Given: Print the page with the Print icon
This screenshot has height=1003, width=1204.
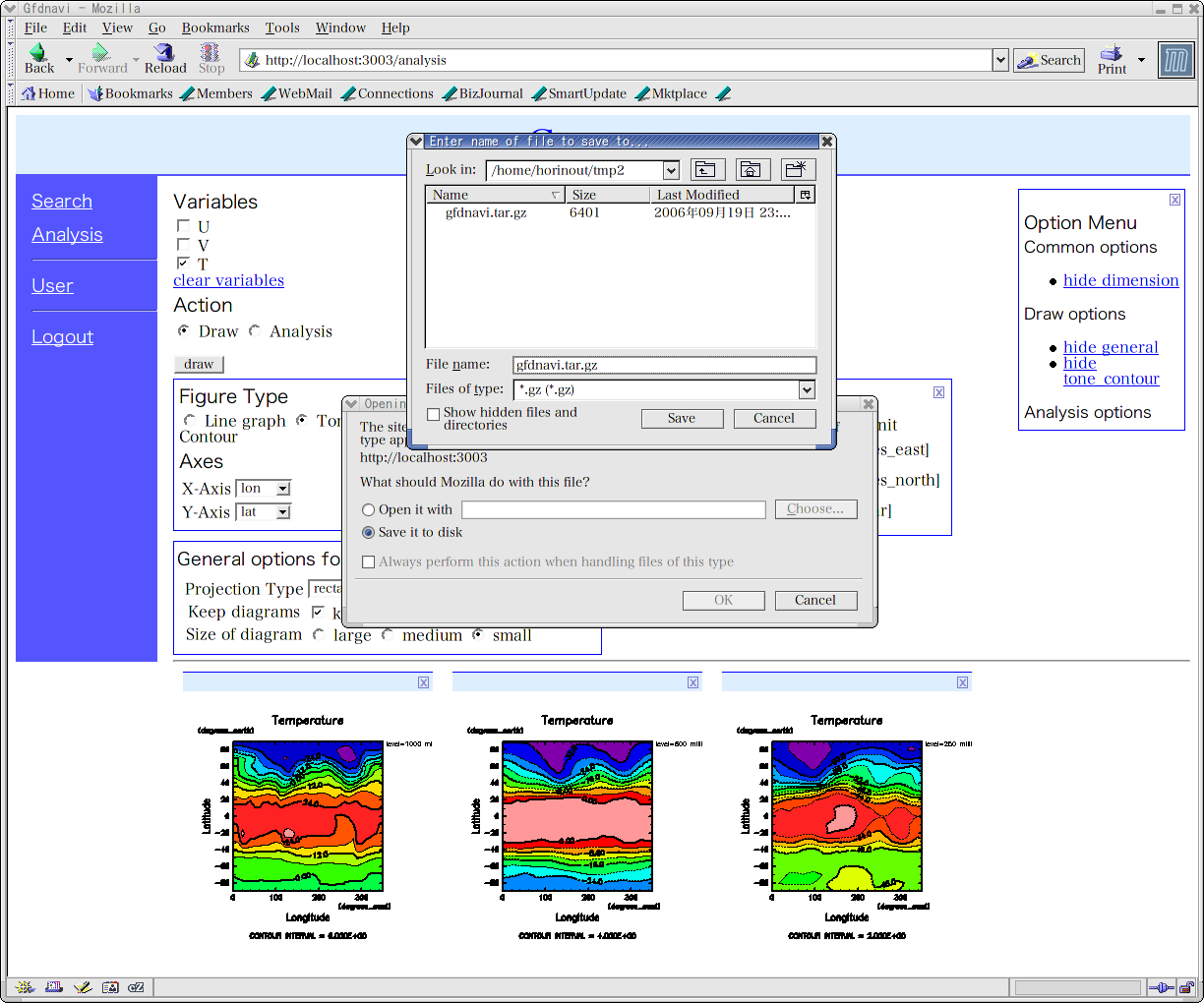Looking at the screenshot, I should pyautogui.click(x=1112, y=59).
